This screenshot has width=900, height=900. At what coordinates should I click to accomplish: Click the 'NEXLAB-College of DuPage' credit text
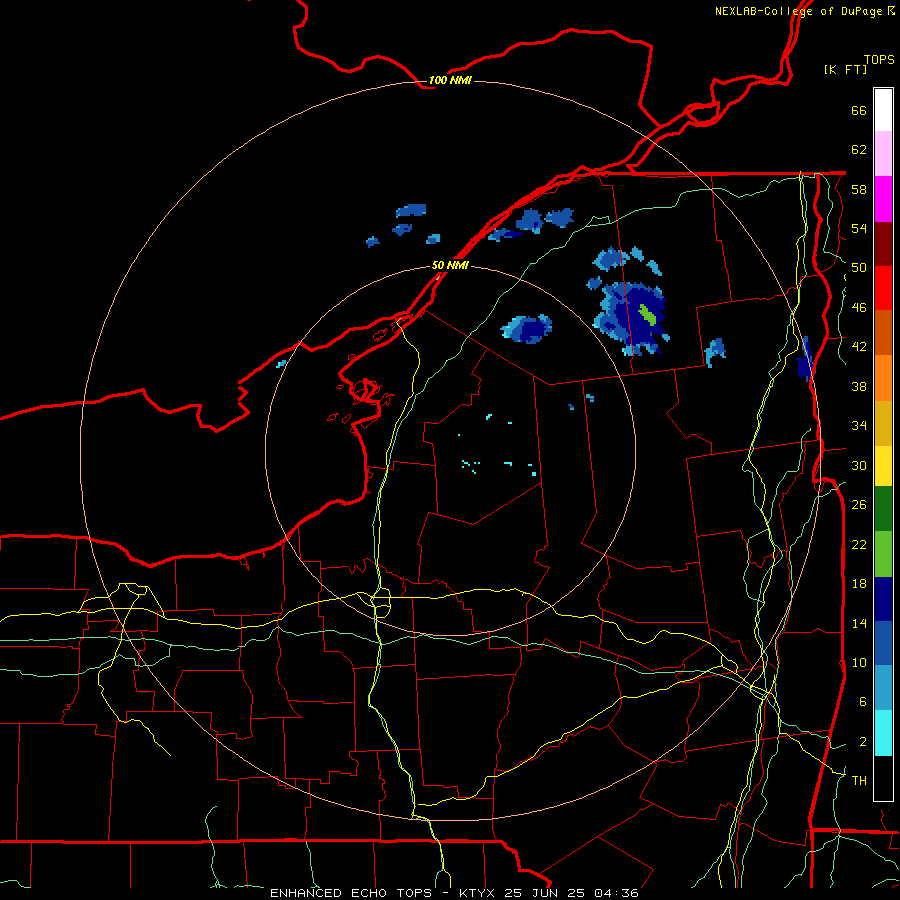pos(798,11)
